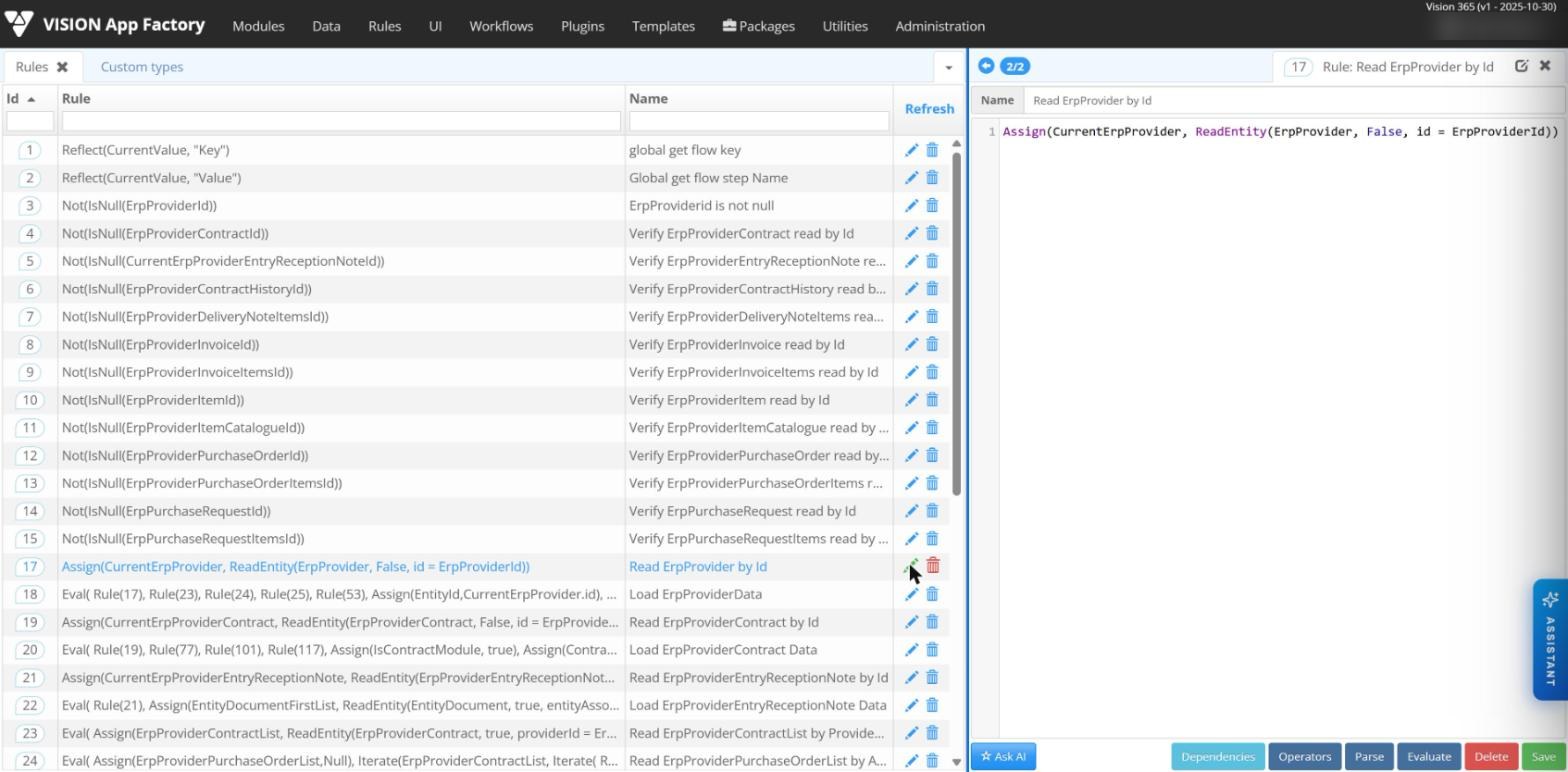
Task: Switch to the Custom types tab
Action: click(142, 67)
